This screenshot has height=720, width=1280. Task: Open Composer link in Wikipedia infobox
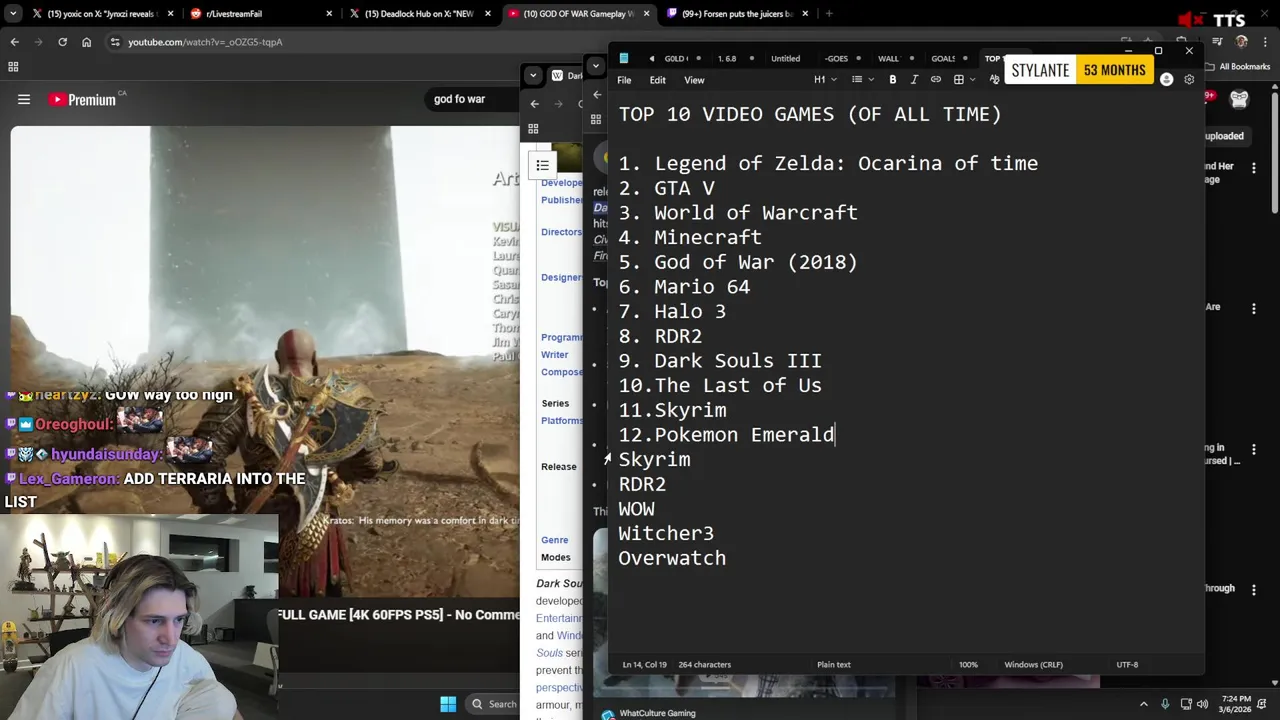[x=562, y=372]
